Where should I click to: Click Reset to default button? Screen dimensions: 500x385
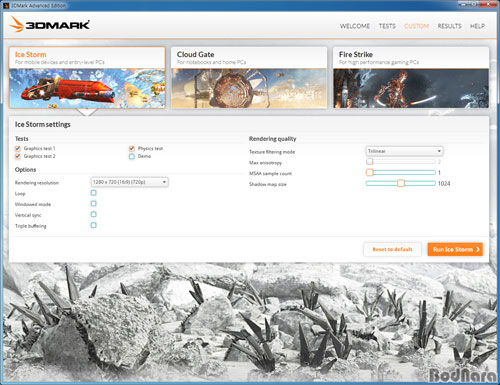tap(392, 249)
